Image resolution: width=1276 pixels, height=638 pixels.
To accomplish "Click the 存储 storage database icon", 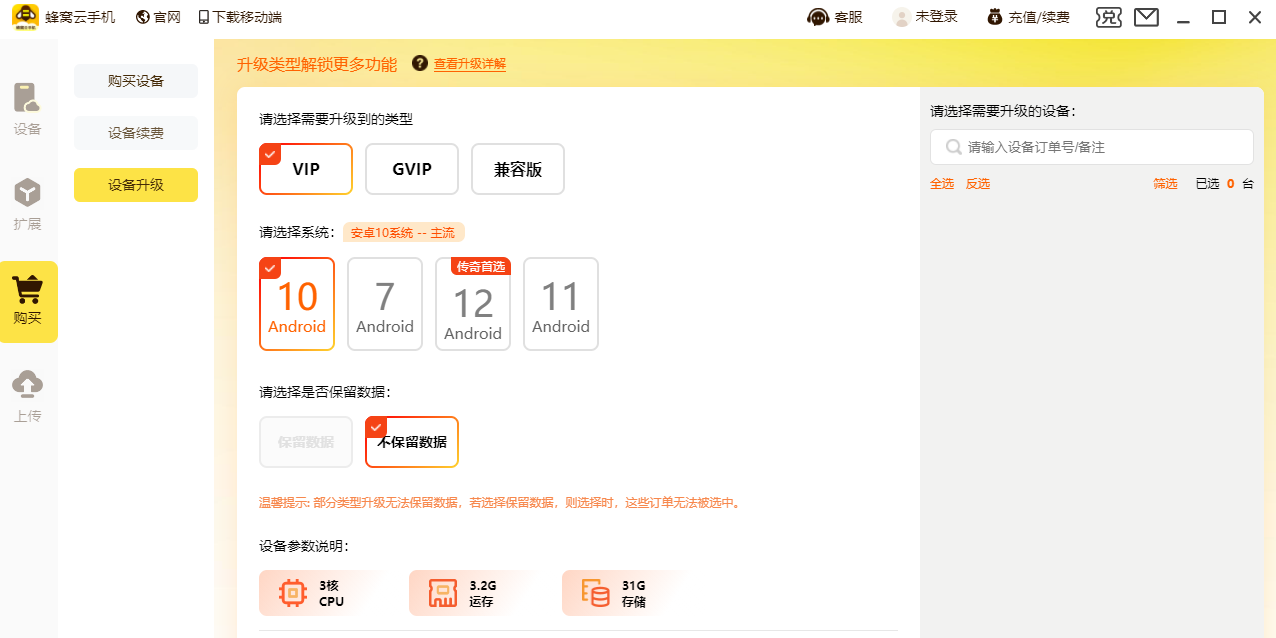I will [596, 593].
